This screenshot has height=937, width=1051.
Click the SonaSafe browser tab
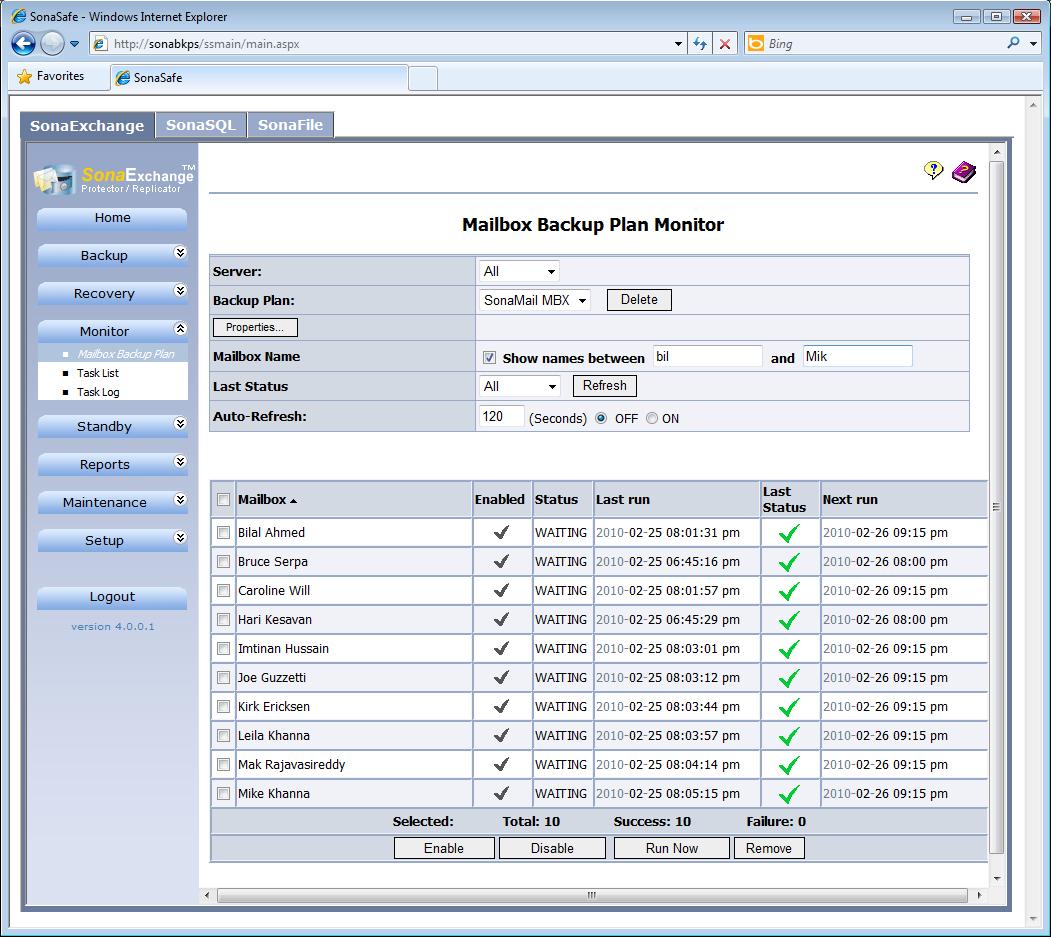tap(259, 78)
